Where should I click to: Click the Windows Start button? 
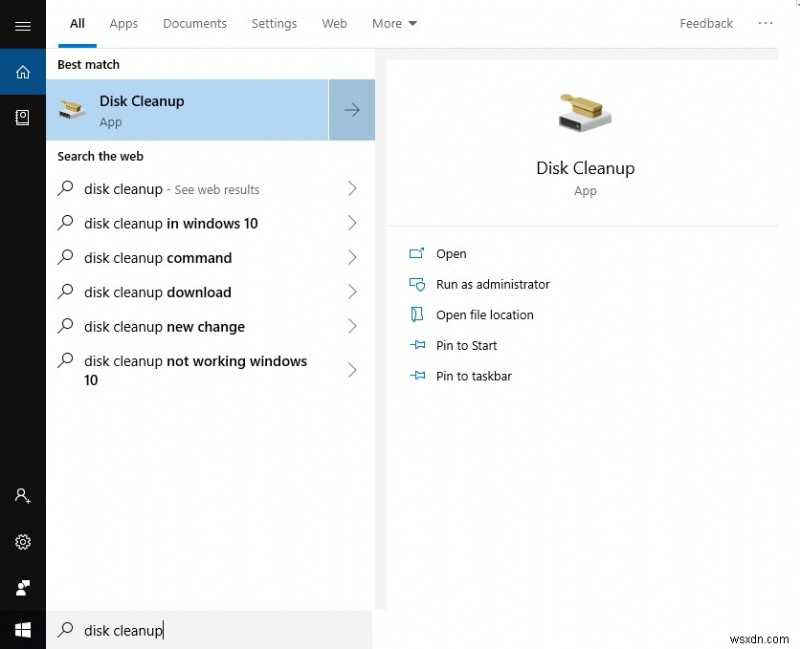23,629
